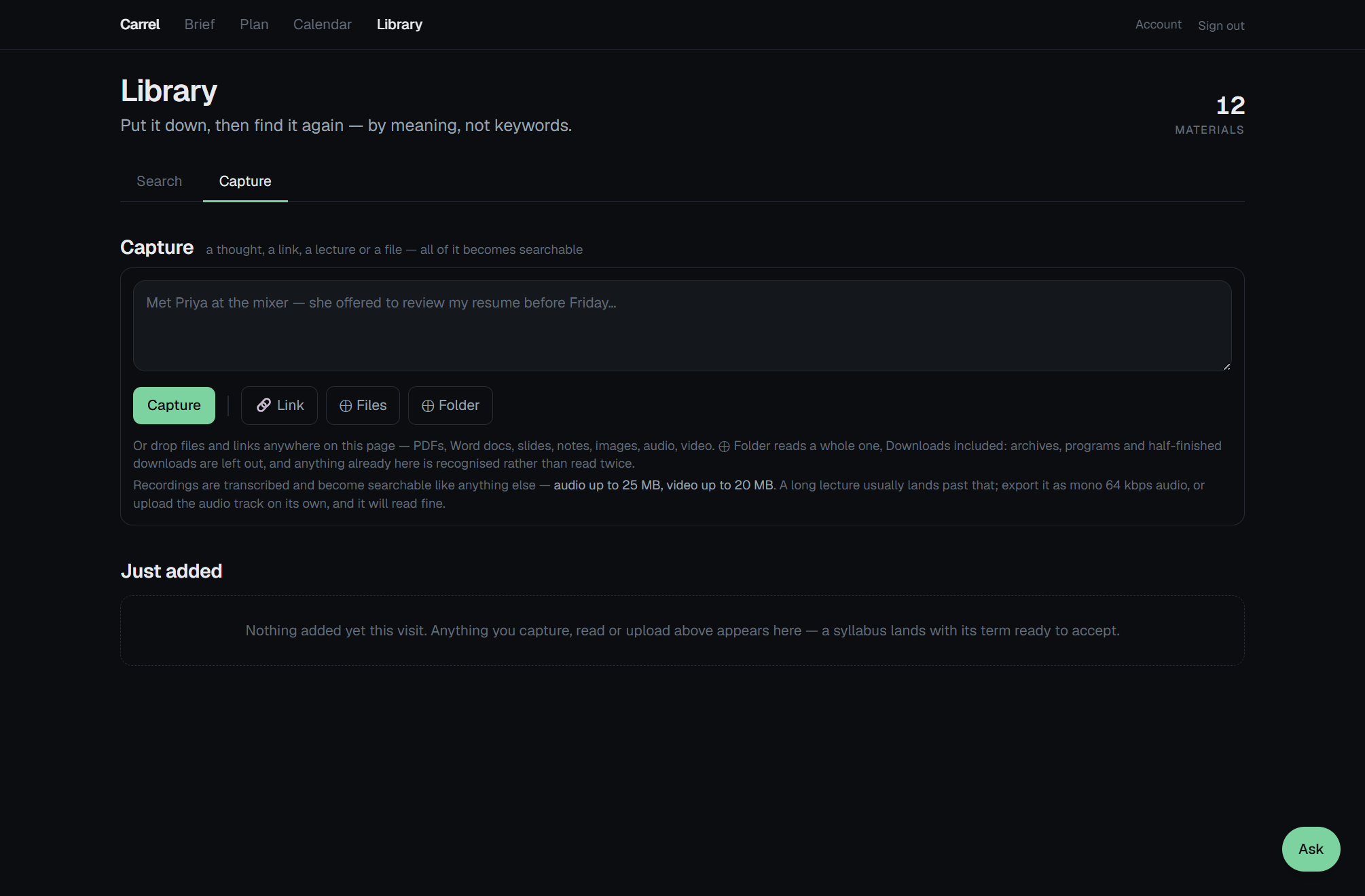
Task: Click the Carrel logo in the navbar
Action: coord(140,24)
